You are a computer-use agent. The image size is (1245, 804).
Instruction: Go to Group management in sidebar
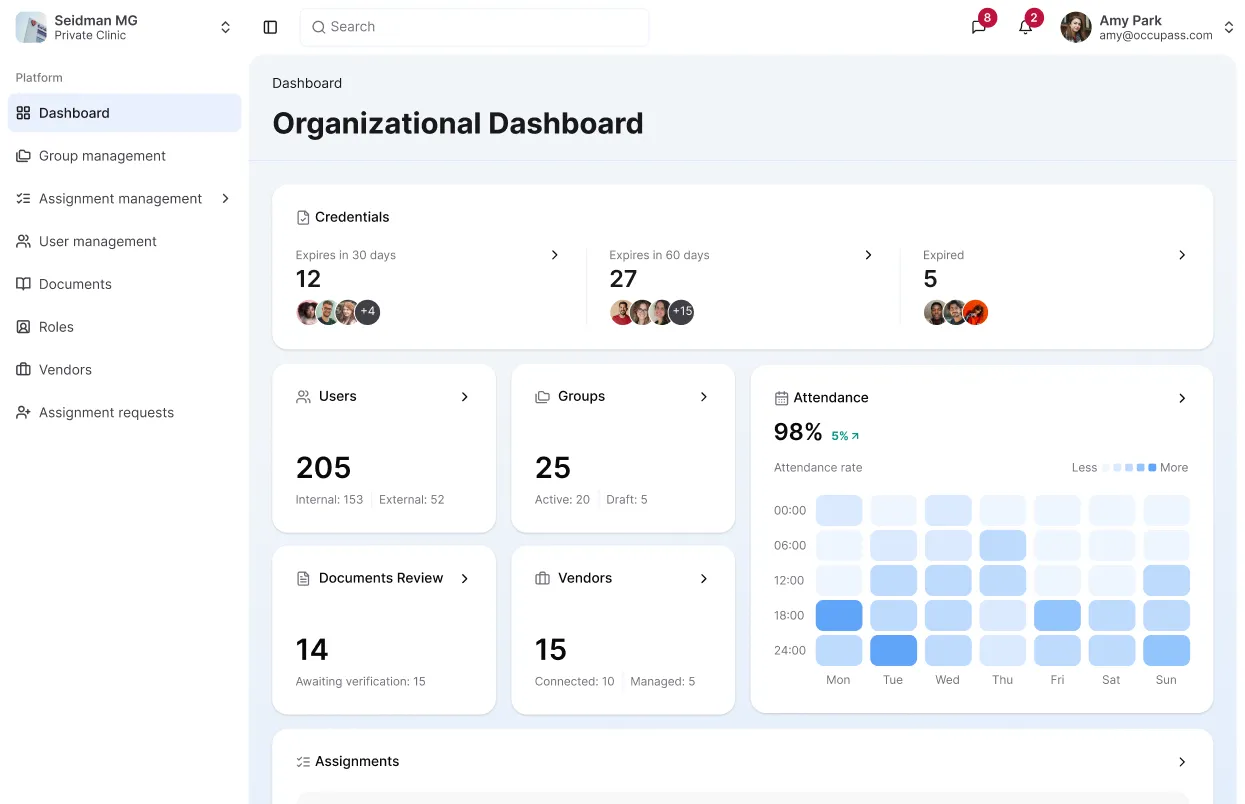102,156
